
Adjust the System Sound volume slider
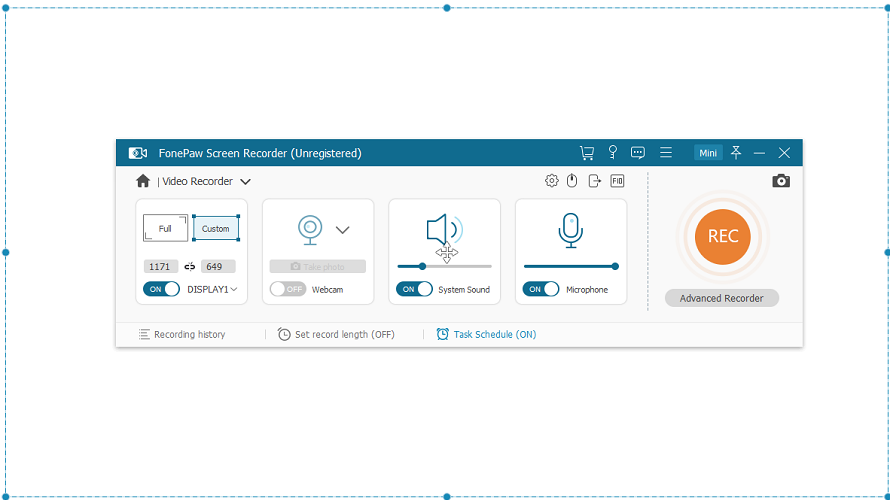pos(444,266)
